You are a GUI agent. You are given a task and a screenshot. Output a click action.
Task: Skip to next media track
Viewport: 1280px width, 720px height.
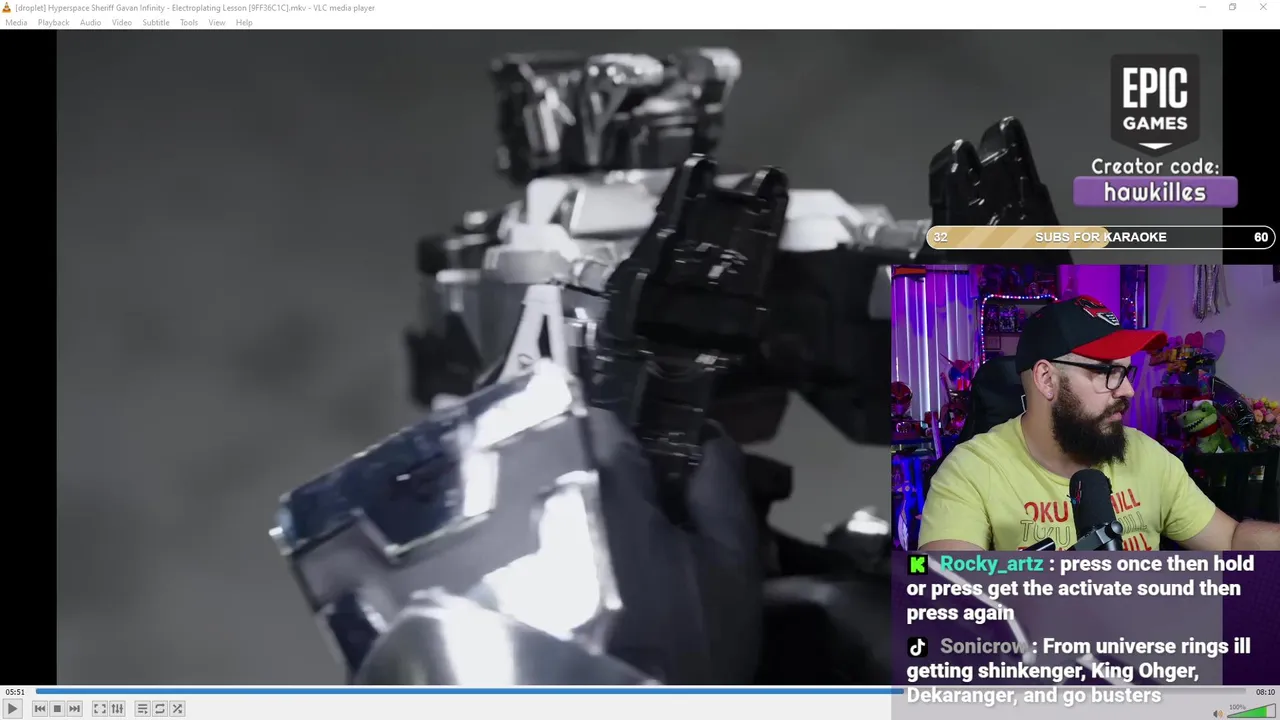pyautogui.click(x=74, y=708)
